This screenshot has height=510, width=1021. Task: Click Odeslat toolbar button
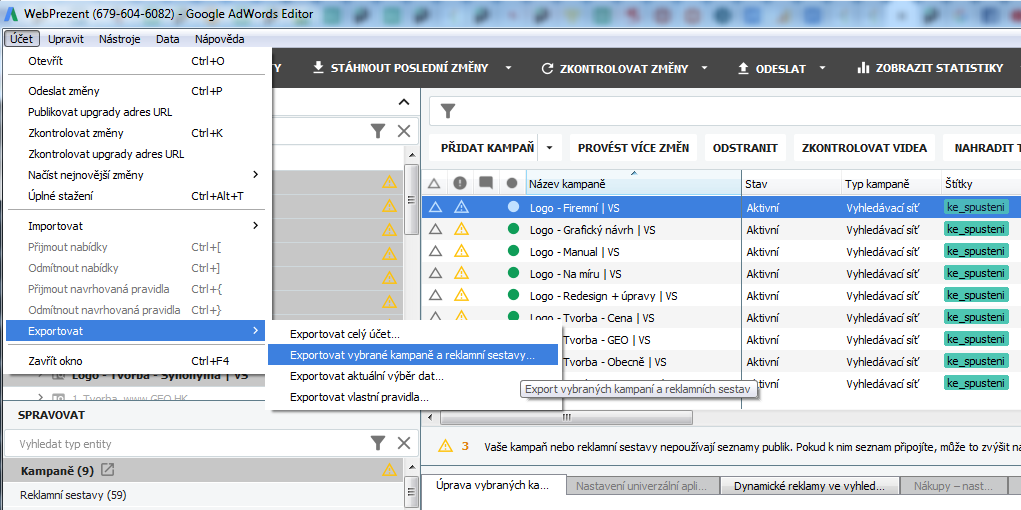[772, 68]
